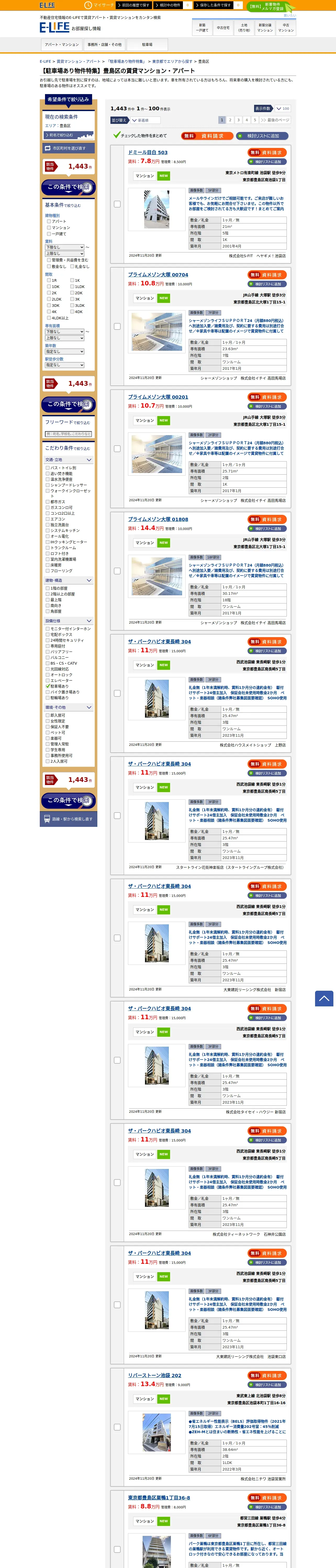This screenshot has width=336, height=1568.
Task: Open 賃料 上限なし dropdown
Action: click(65, 254)
